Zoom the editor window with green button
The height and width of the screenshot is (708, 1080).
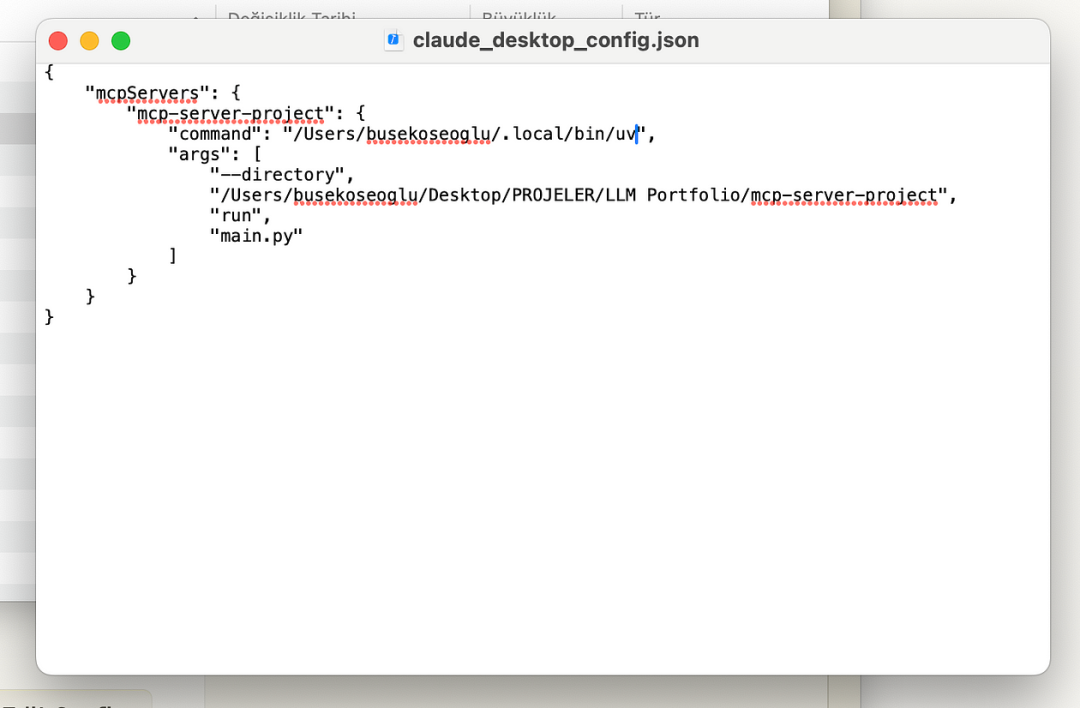click(121, 41)
